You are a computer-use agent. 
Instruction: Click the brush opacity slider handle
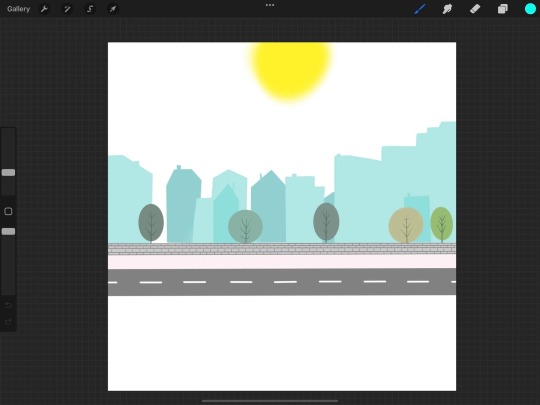tap(8, 231)
